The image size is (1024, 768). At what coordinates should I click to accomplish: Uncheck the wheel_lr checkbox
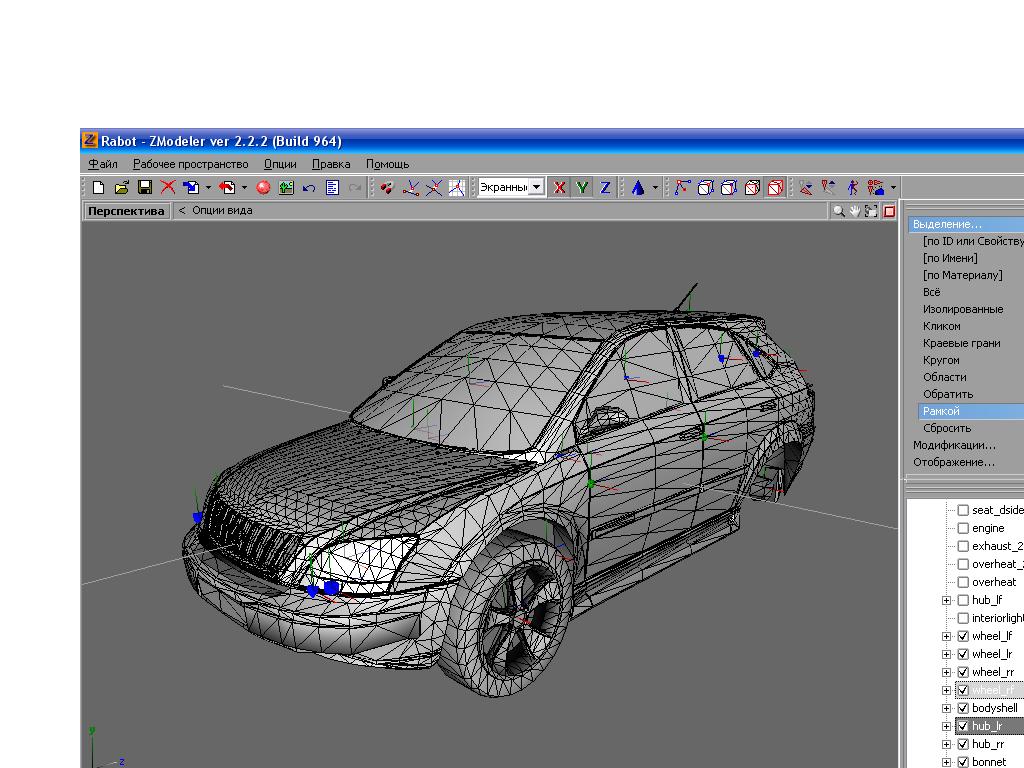coord(963,654)
